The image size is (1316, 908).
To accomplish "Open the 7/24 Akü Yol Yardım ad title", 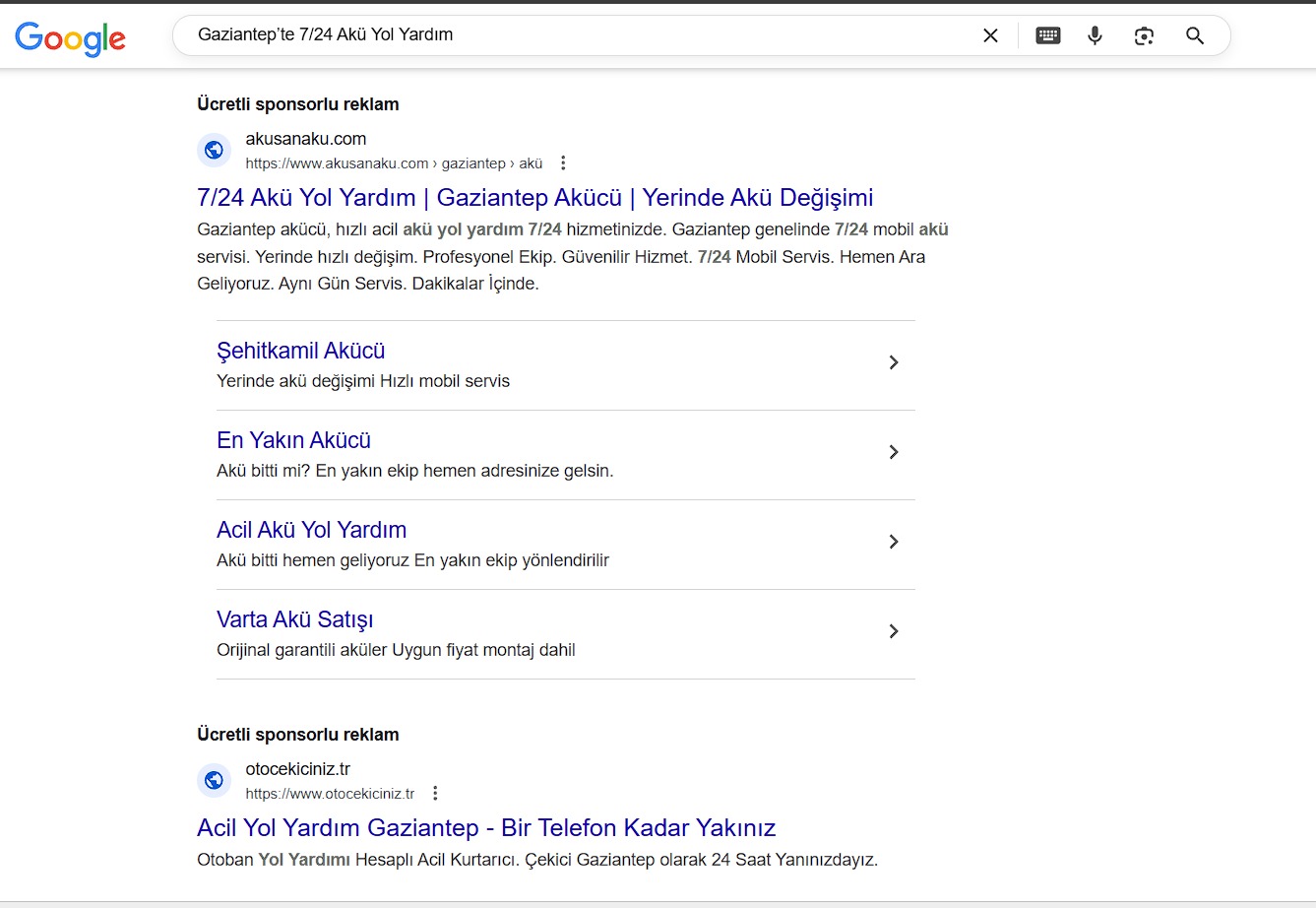I will 534,197.
